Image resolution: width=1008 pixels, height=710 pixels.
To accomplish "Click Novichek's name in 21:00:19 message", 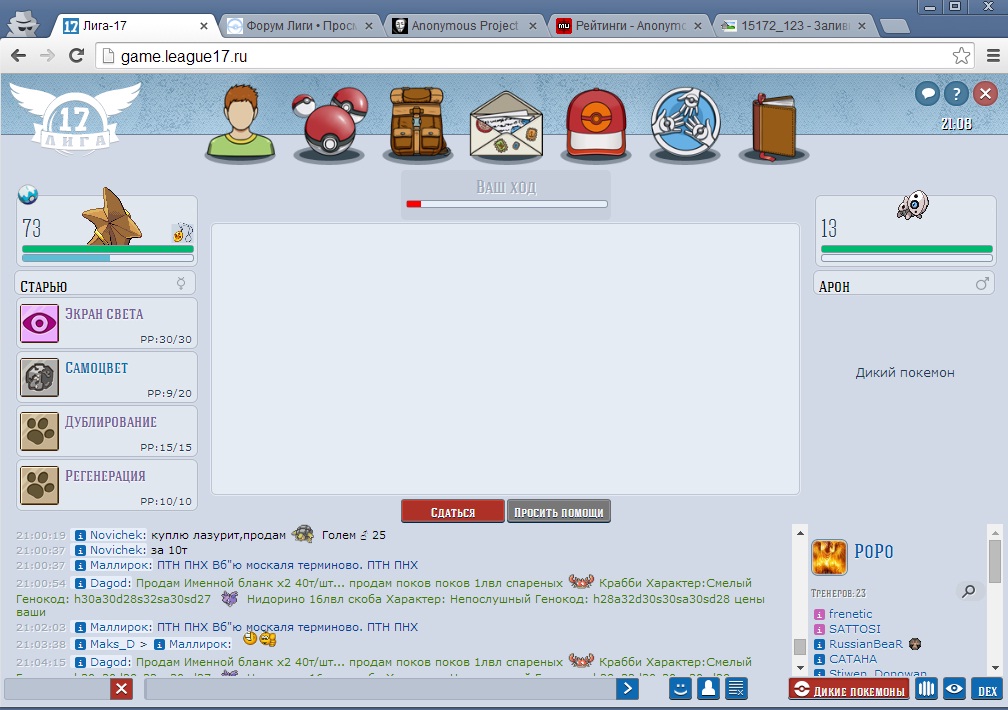I will click(117, 535).
